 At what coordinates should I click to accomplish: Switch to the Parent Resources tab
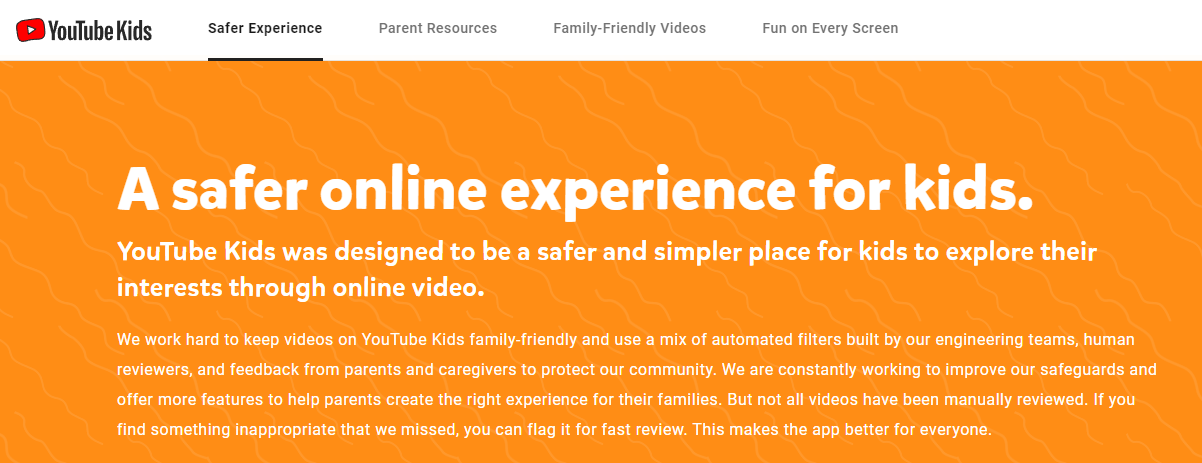437,28
